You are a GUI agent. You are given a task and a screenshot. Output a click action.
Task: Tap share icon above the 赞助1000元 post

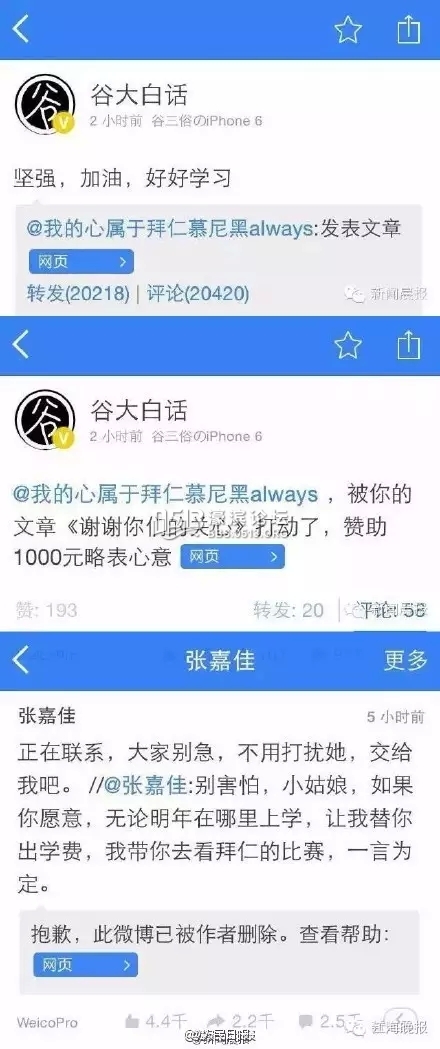408,345
